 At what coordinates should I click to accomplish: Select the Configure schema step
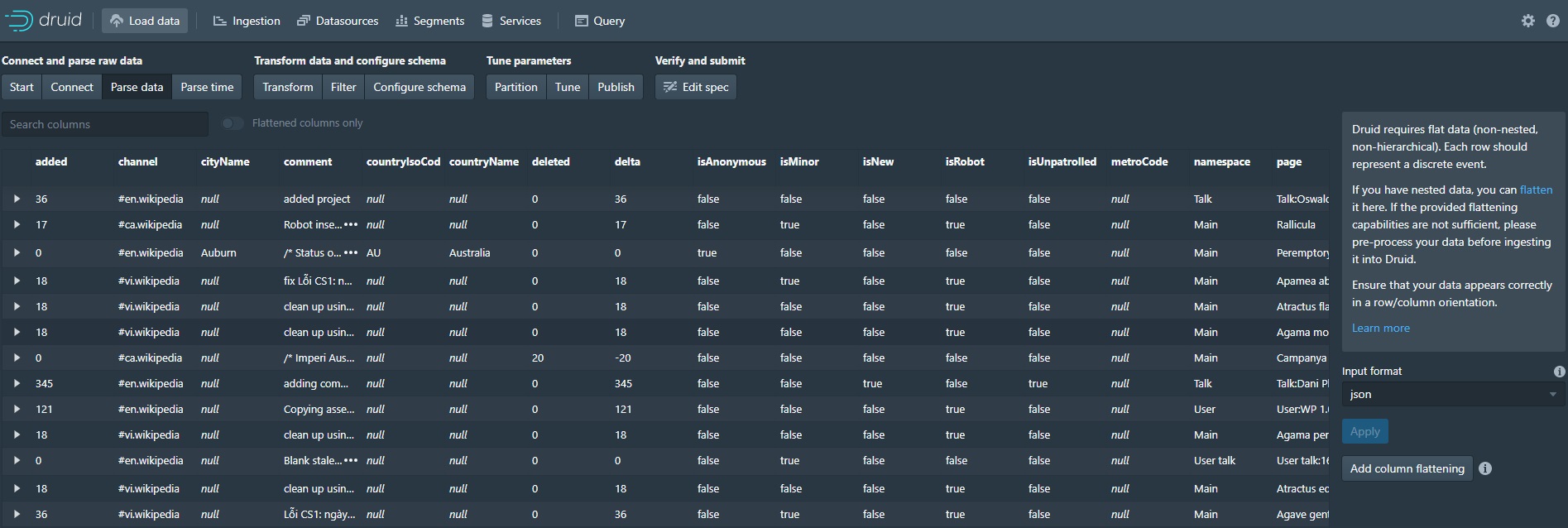[419, 87]
